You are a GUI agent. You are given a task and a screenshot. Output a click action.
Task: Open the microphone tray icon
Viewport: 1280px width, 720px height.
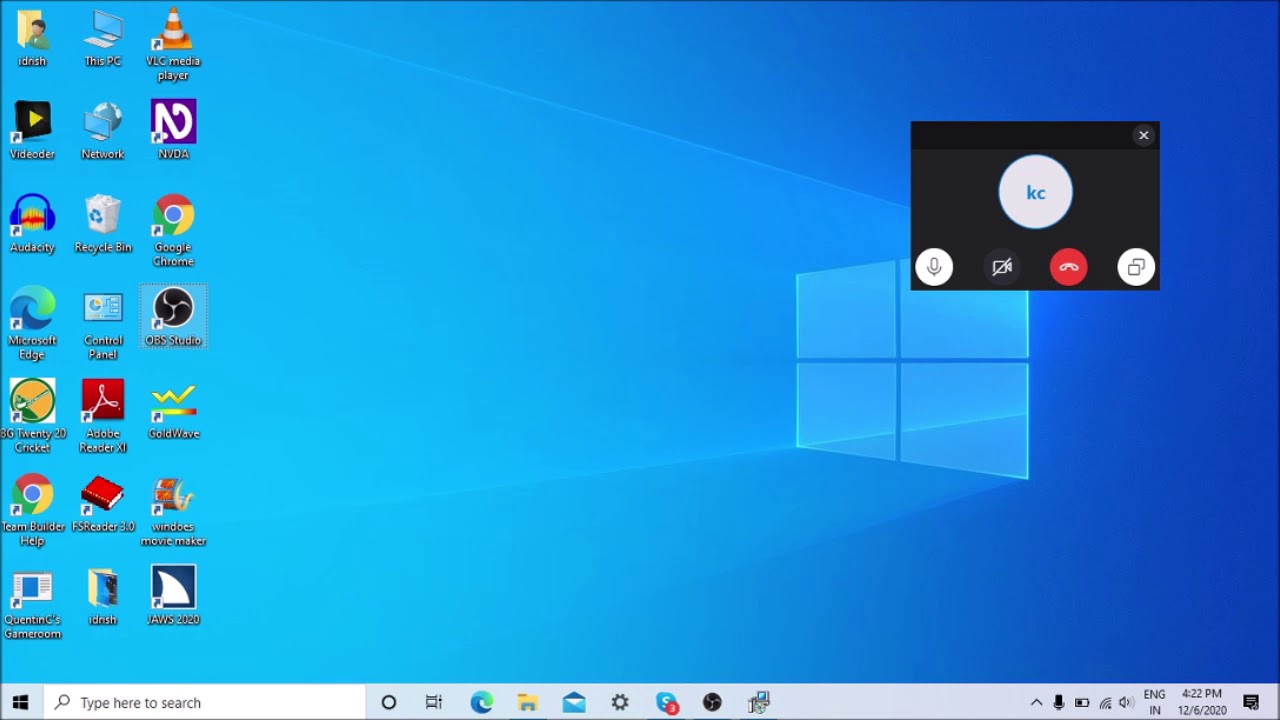coord(1059,702)
